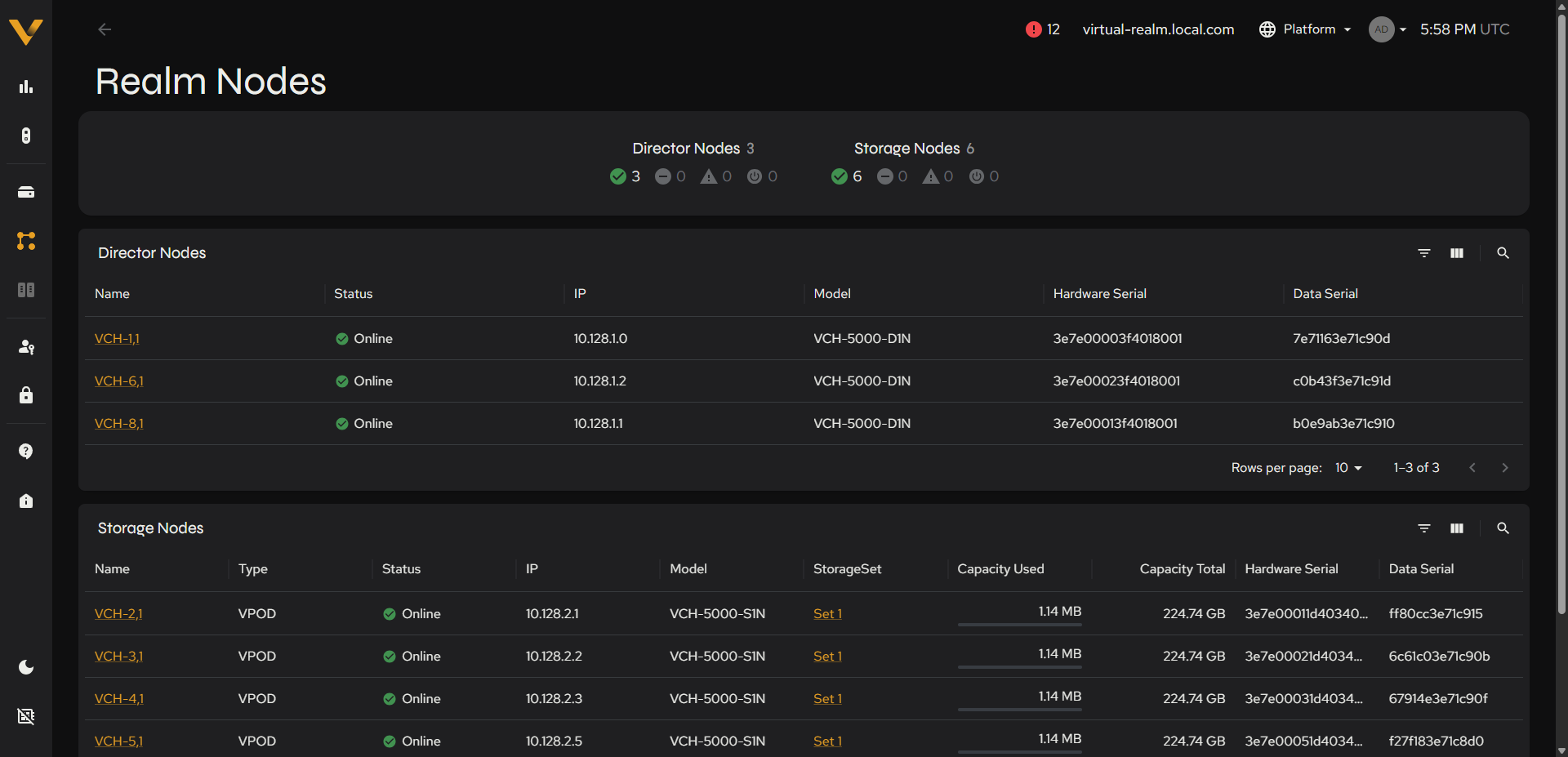
Task: Toggle dark mode moon icon
Action: [x=26, y=667]
